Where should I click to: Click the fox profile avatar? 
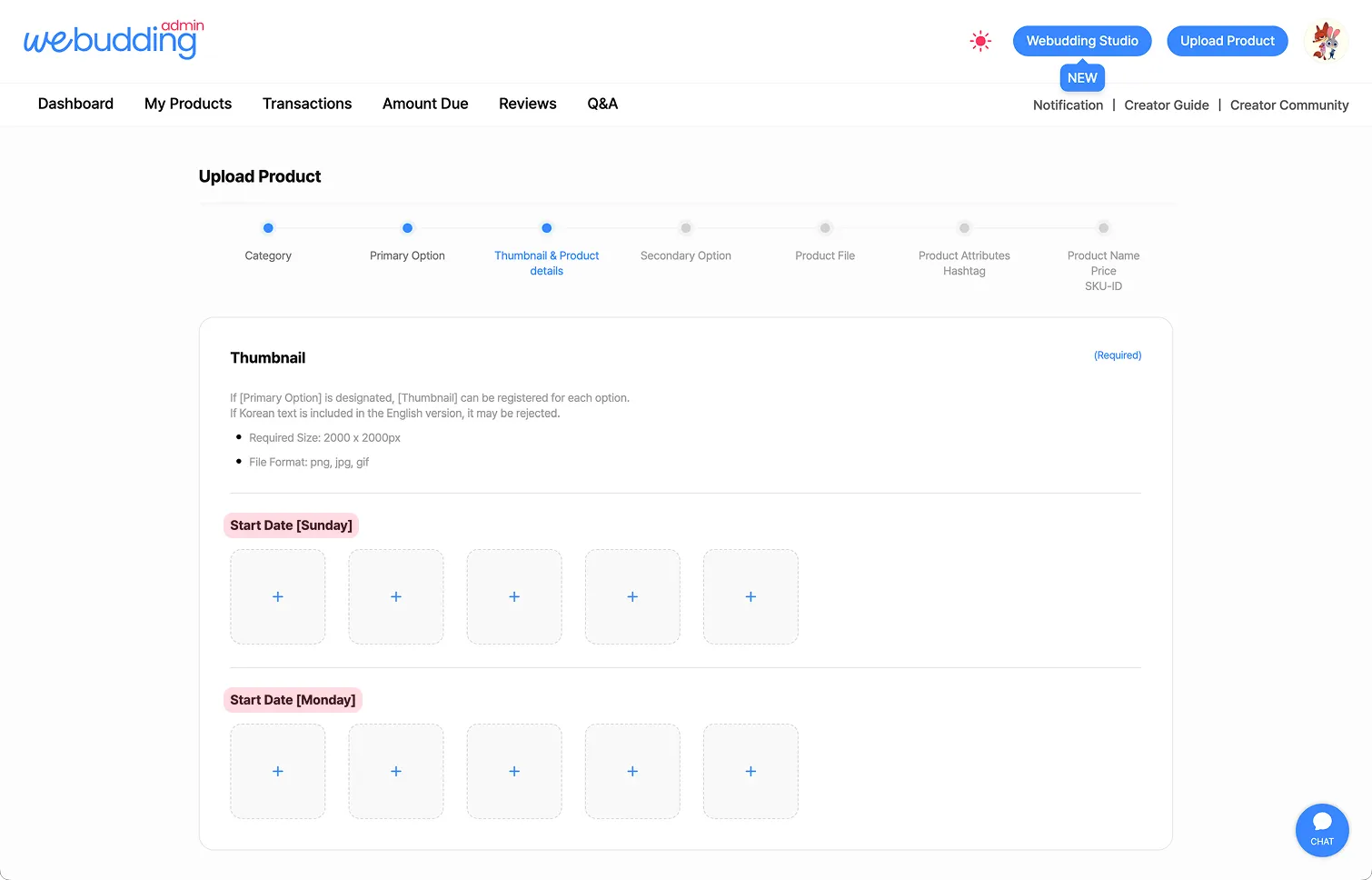tap(1326, 41)
